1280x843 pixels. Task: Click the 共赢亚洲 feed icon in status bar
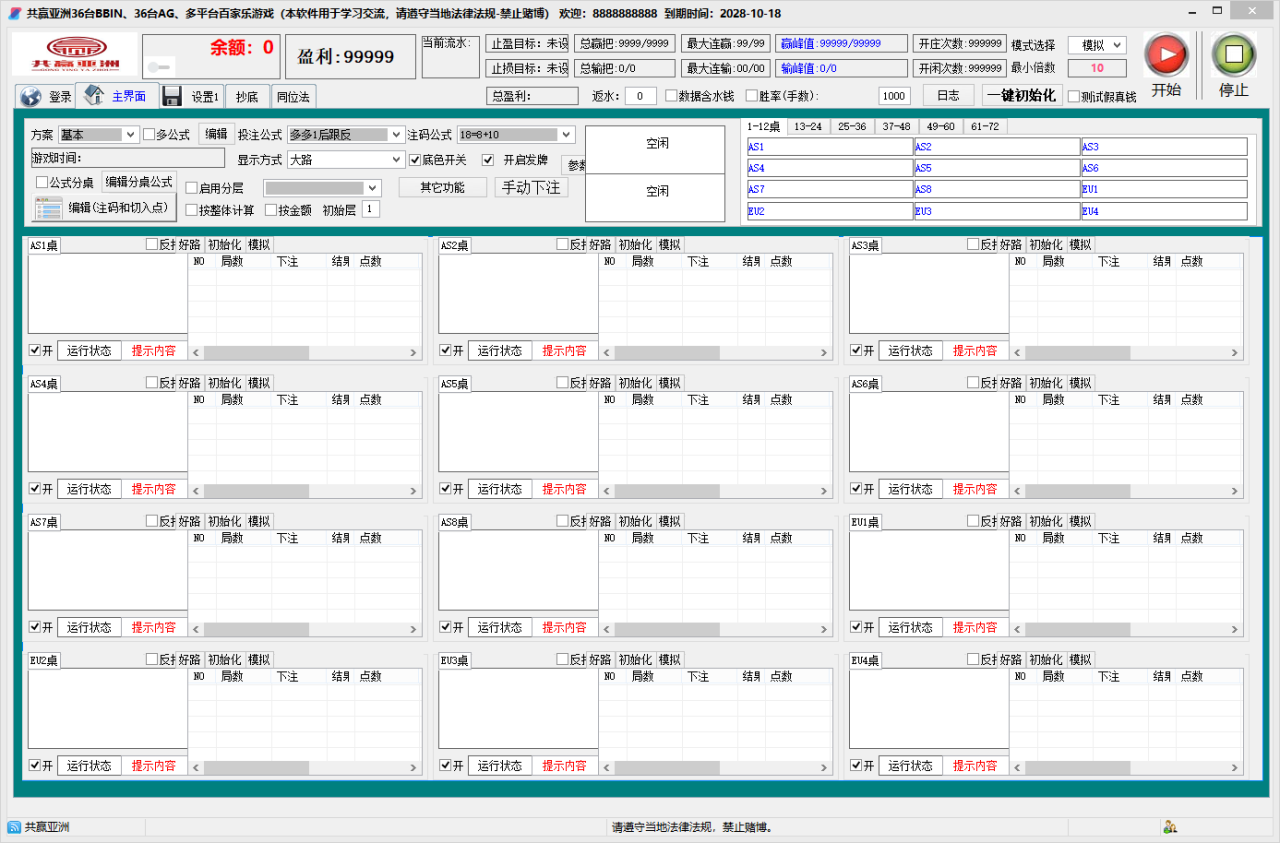[14, 827]
